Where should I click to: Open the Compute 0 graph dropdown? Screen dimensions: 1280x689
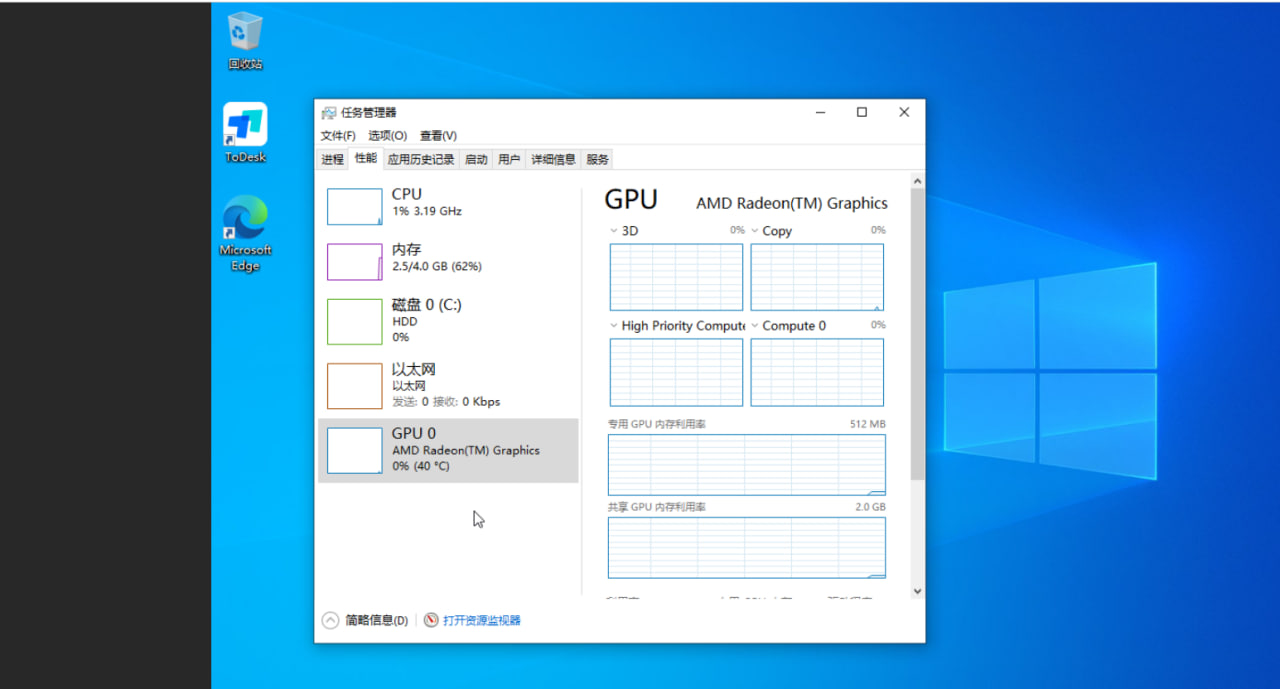(x=755, y=326)
